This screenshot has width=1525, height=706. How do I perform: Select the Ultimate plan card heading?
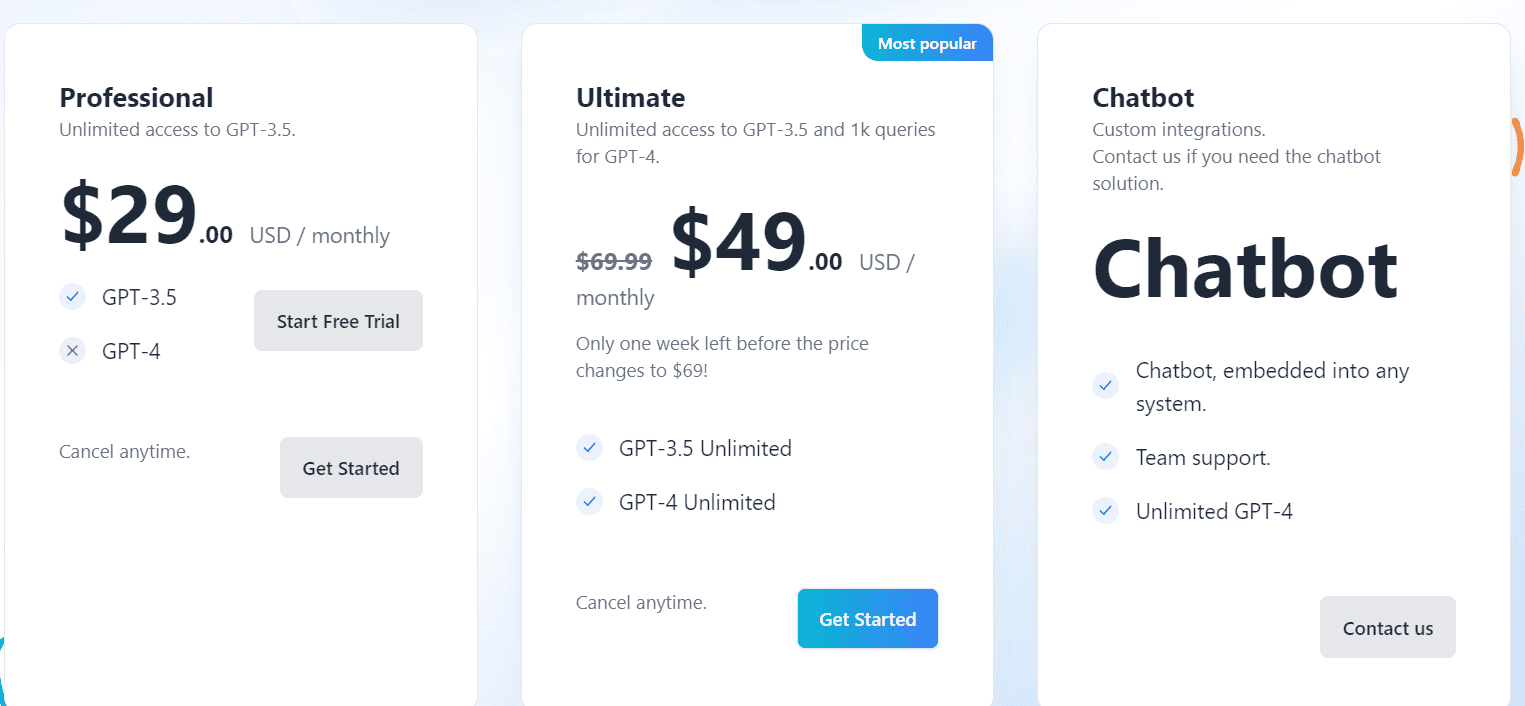pos(630,97)
